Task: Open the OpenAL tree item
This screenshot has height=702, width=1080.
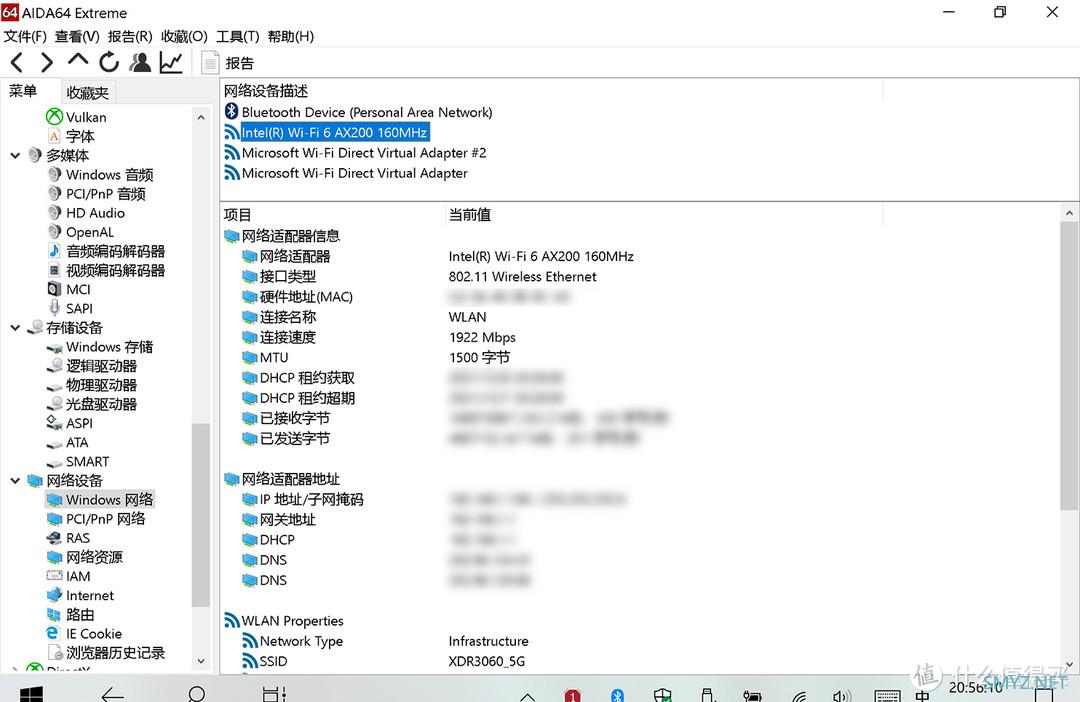Action: pyautogui.click(x=90, y=232)
